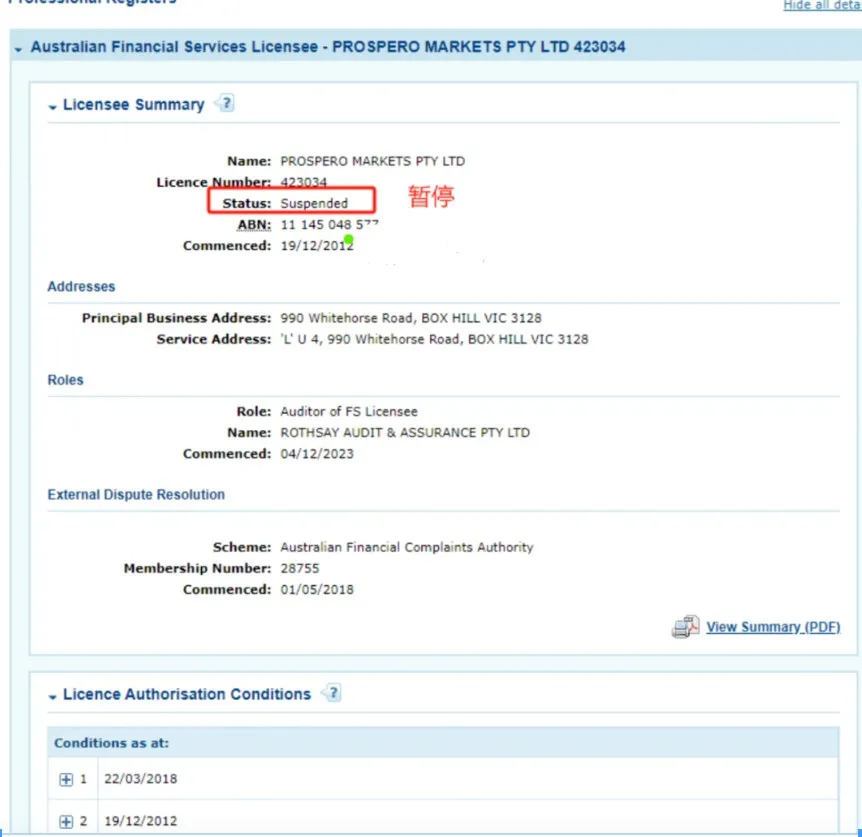Open help icon beside Licence Authorisation Conditions
The image size is (862, 837).
331,692
